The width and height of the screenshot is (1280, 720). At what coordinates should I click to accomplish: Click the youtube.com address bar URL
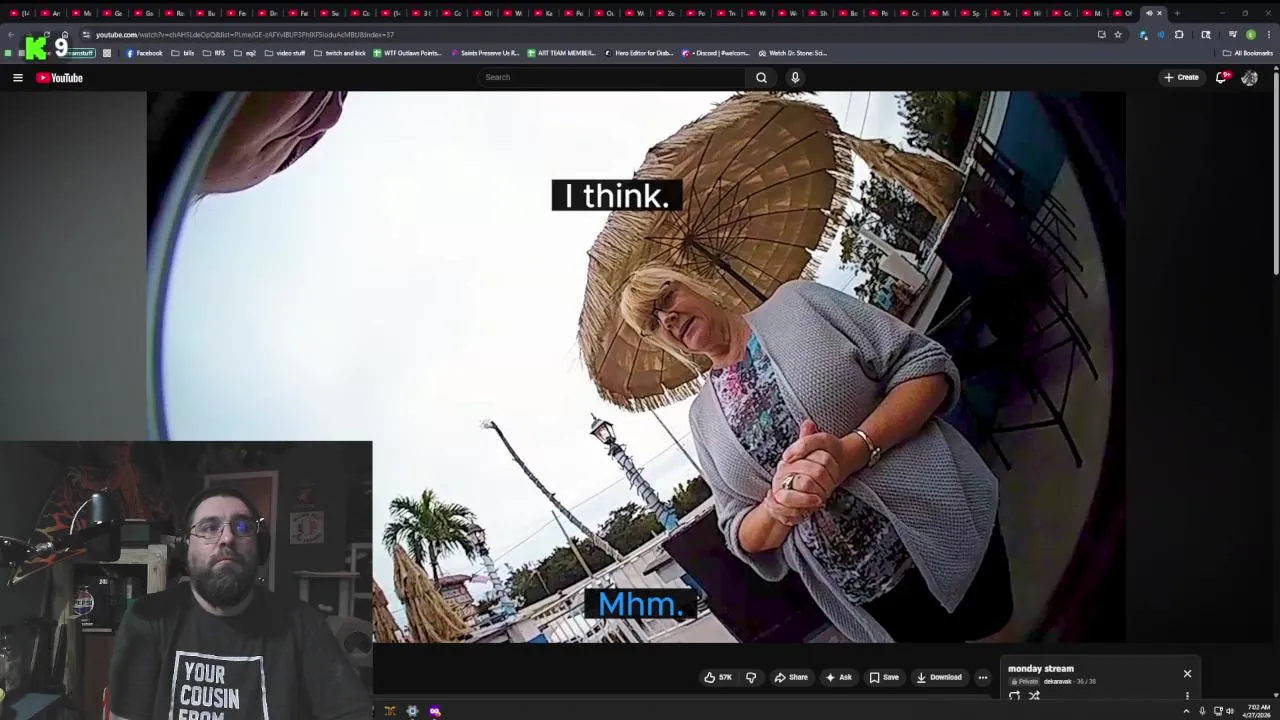(x=245, y=35)
